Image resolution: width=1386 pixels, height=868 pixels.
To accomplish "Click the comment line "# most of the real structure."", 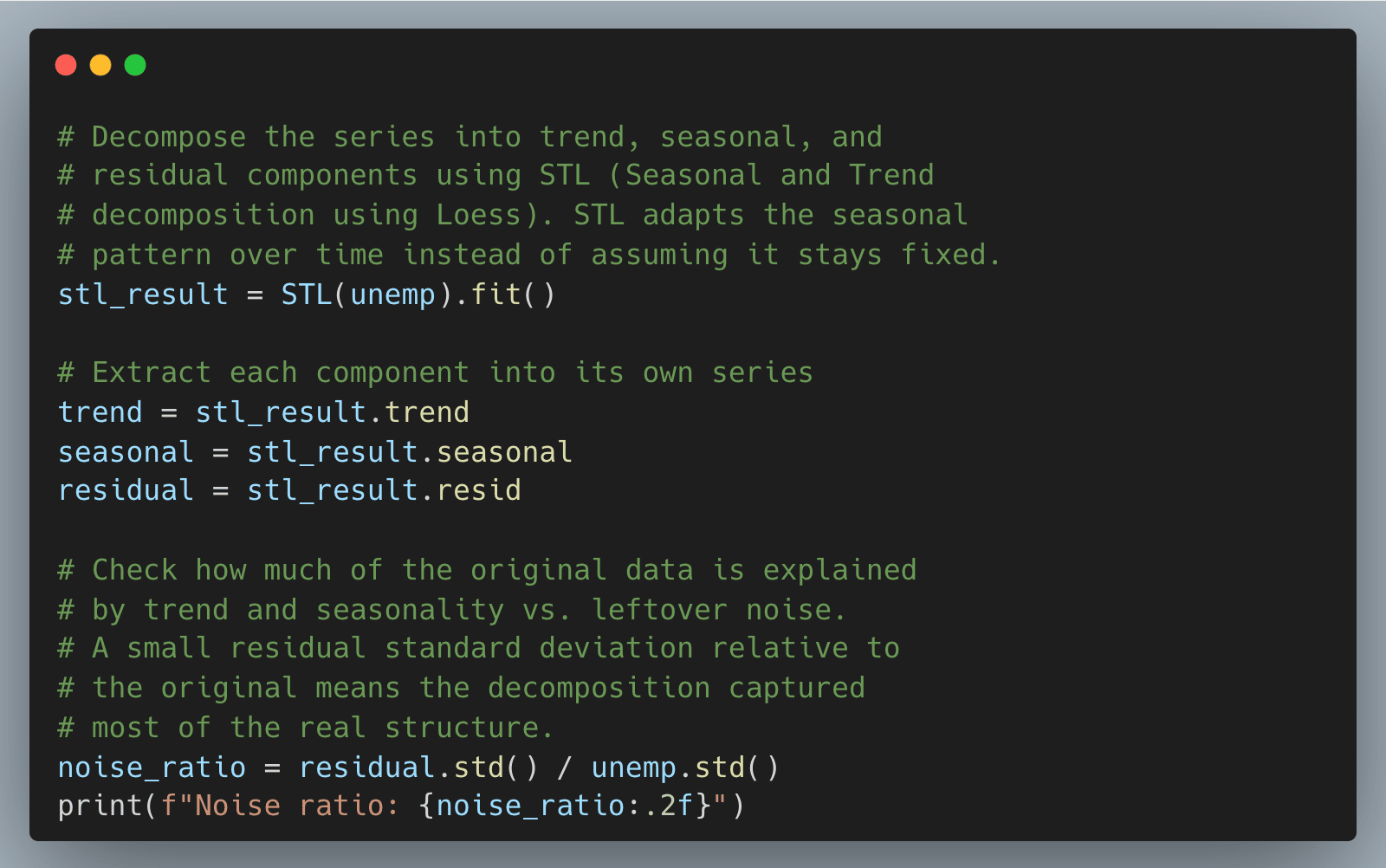I will pos(305,728).
